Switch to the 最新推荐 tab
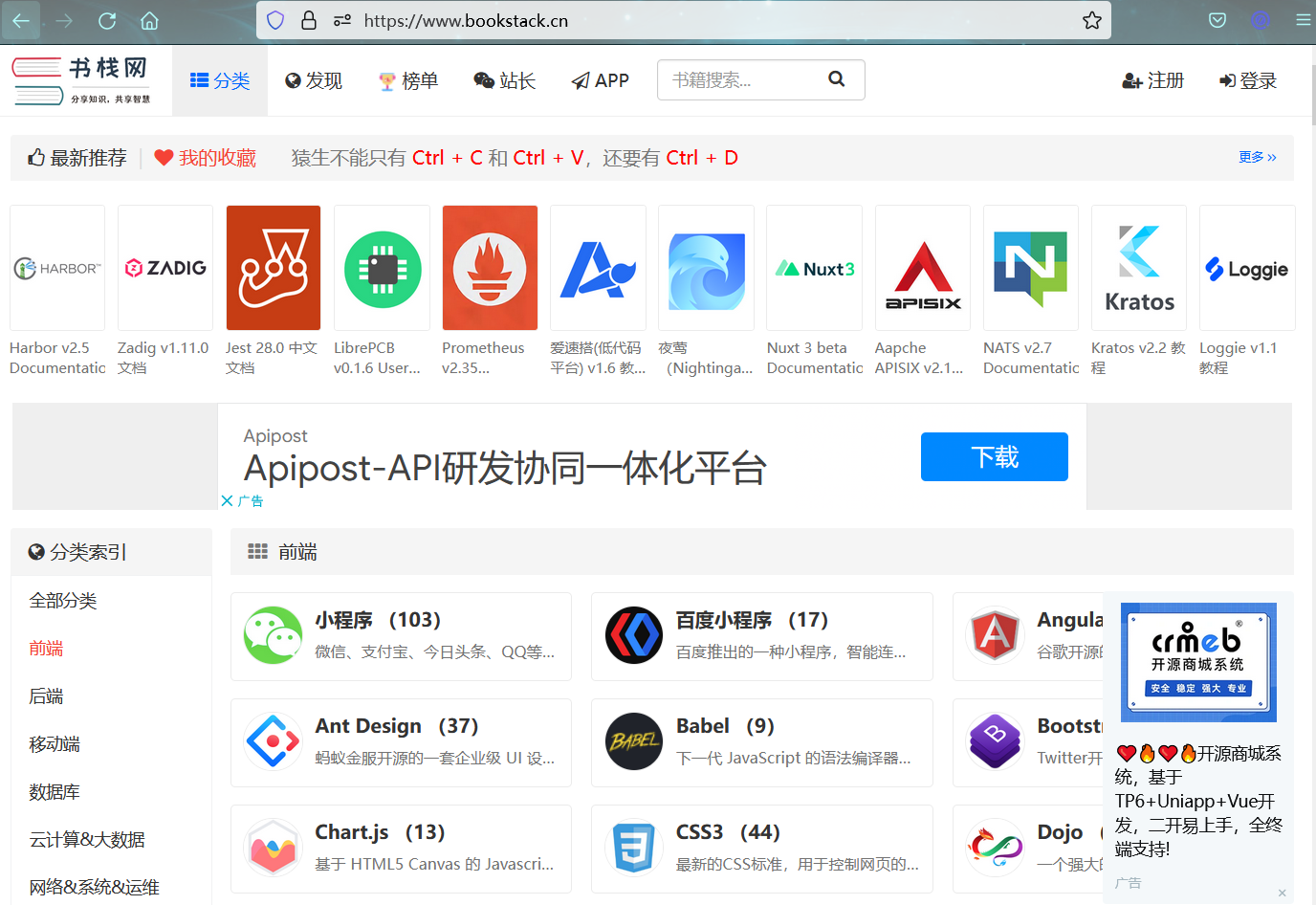Viewport: 1316px width, 905px height. pos(77,158)
